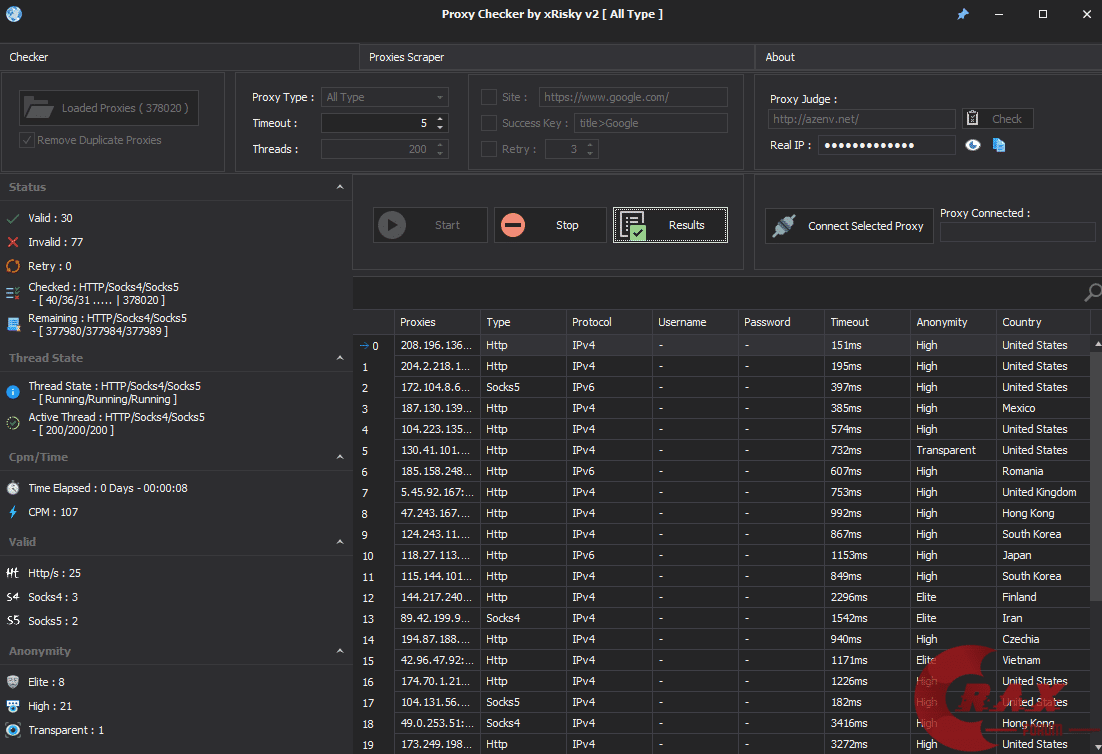Click the folder icon for Loaded Proxies
Viewport: 1102px width, 754px height.
39,108
